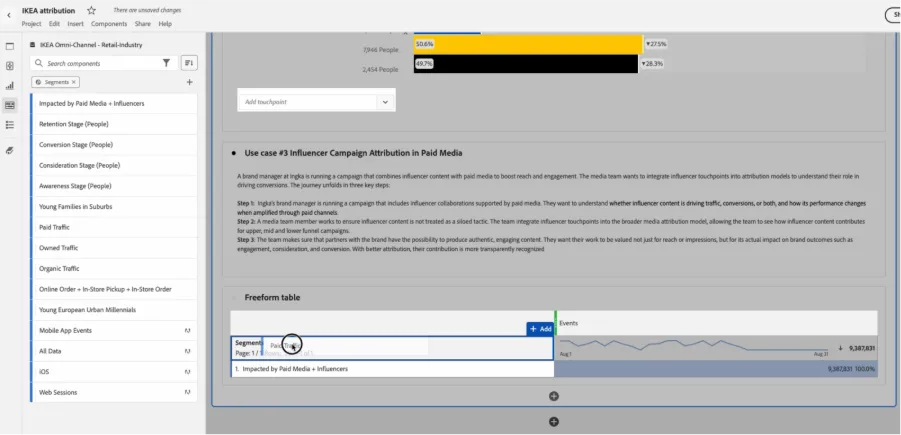Select Owned Traffic segment
The image size is (901, 435).
click(x=114, y=248)
